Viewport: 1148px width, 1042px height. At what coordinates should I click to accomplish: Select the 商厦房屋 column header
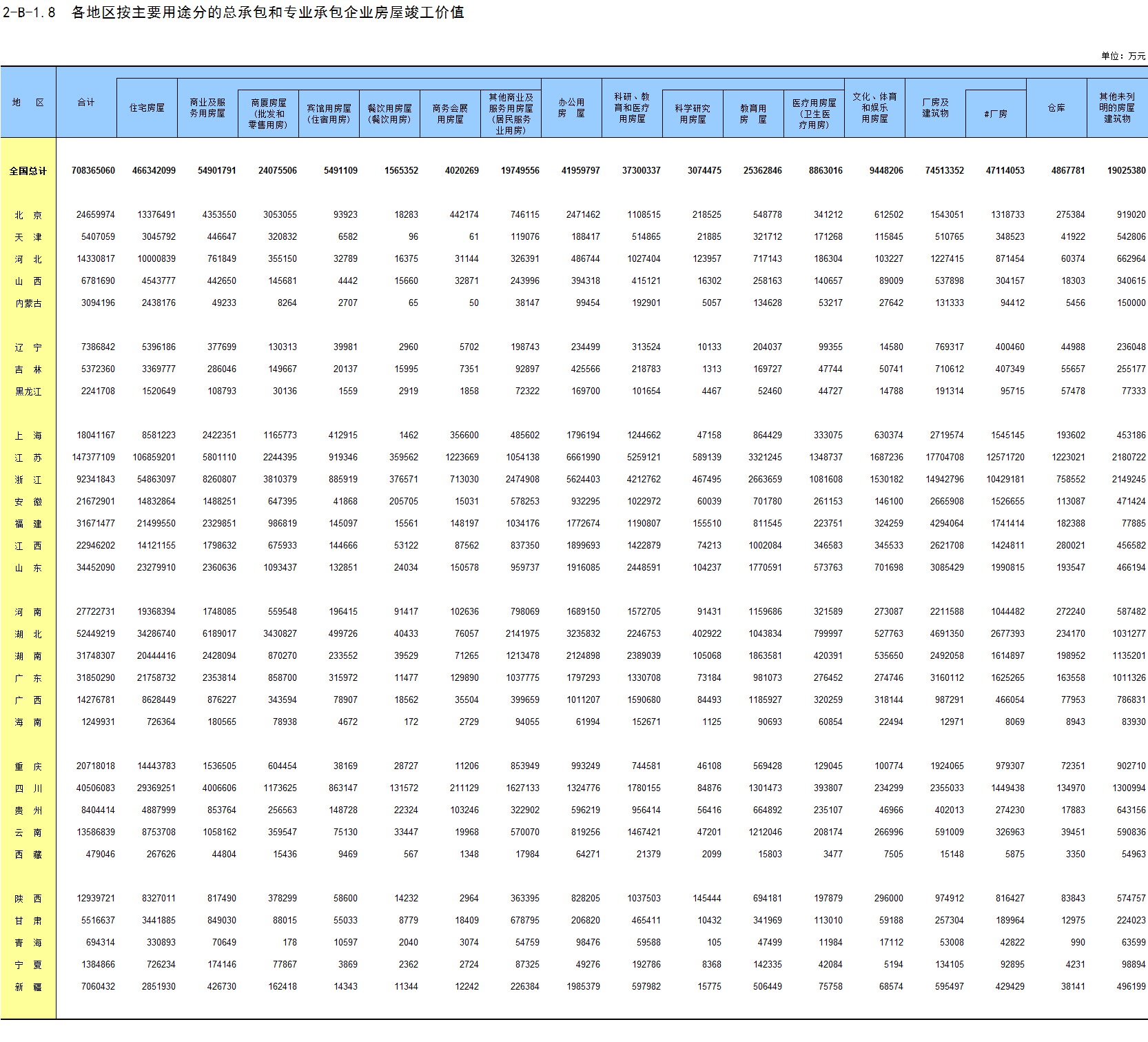coord(268,114)
